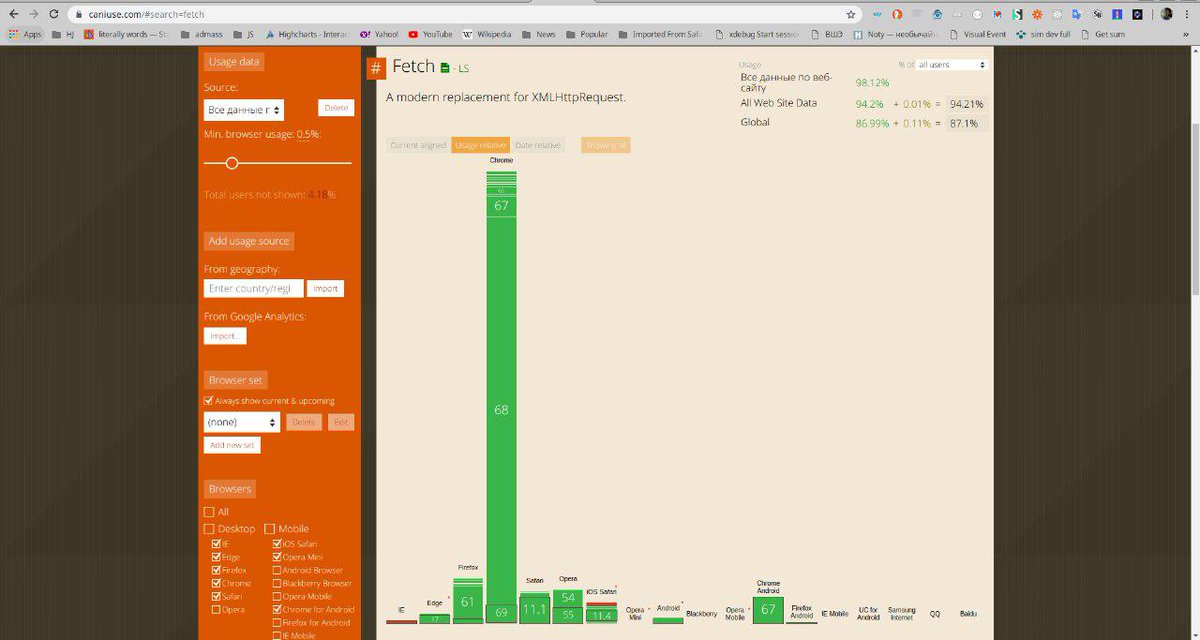
Task: Adjust the Min. browser usage slider handle
Action: (x=232, y=163)
